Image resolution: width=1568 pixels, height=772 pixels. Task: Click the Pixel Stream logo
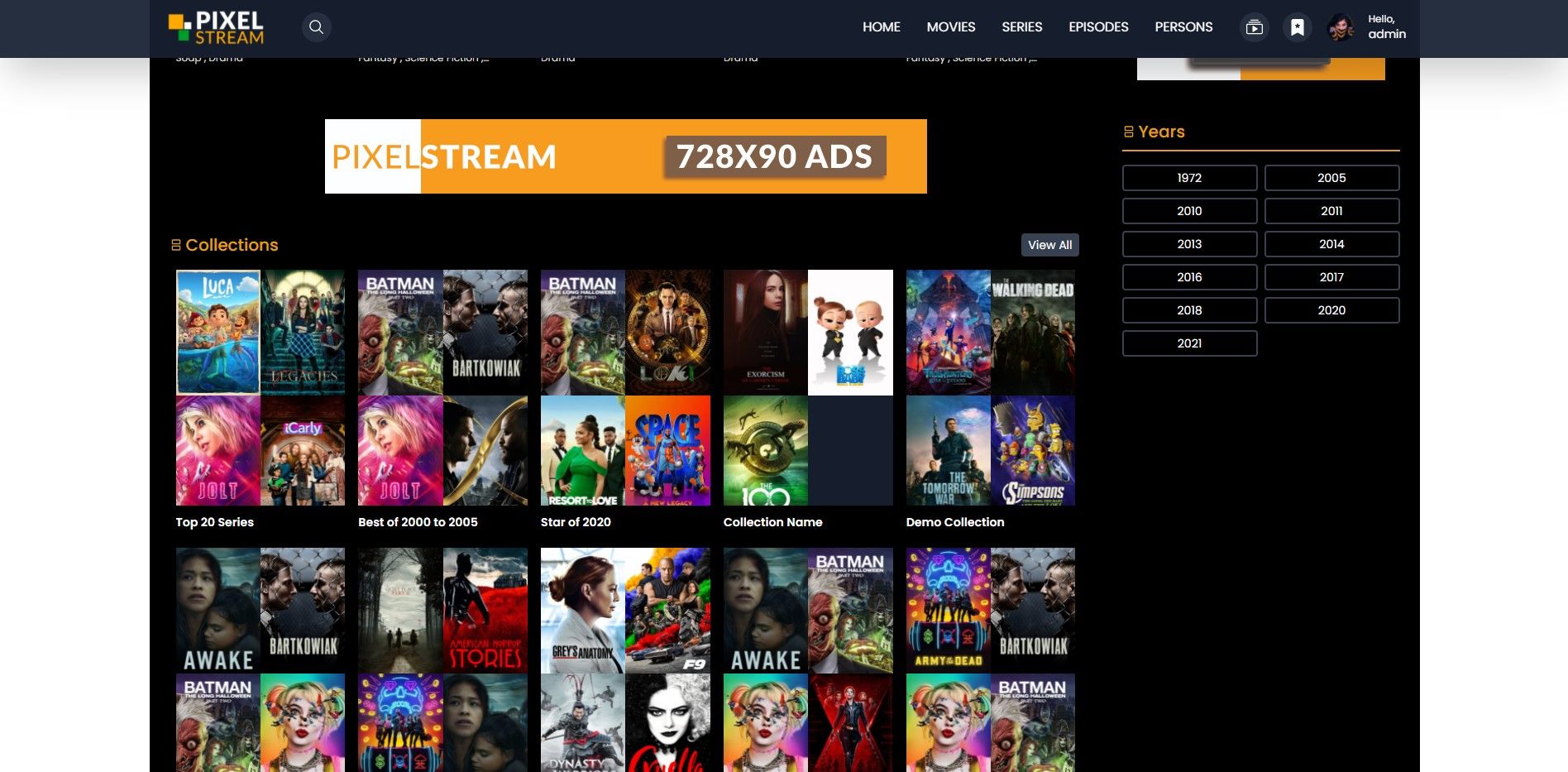click(216, 27)
